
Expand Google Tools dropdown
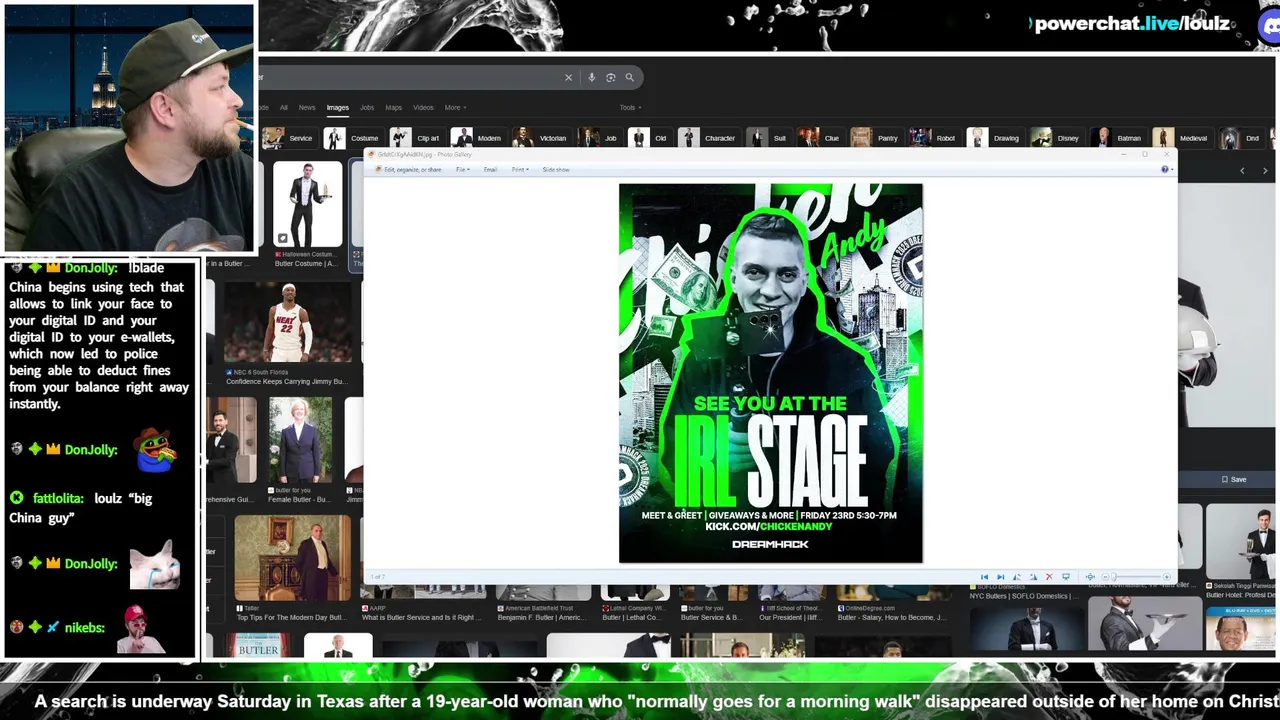pos(630,107)
